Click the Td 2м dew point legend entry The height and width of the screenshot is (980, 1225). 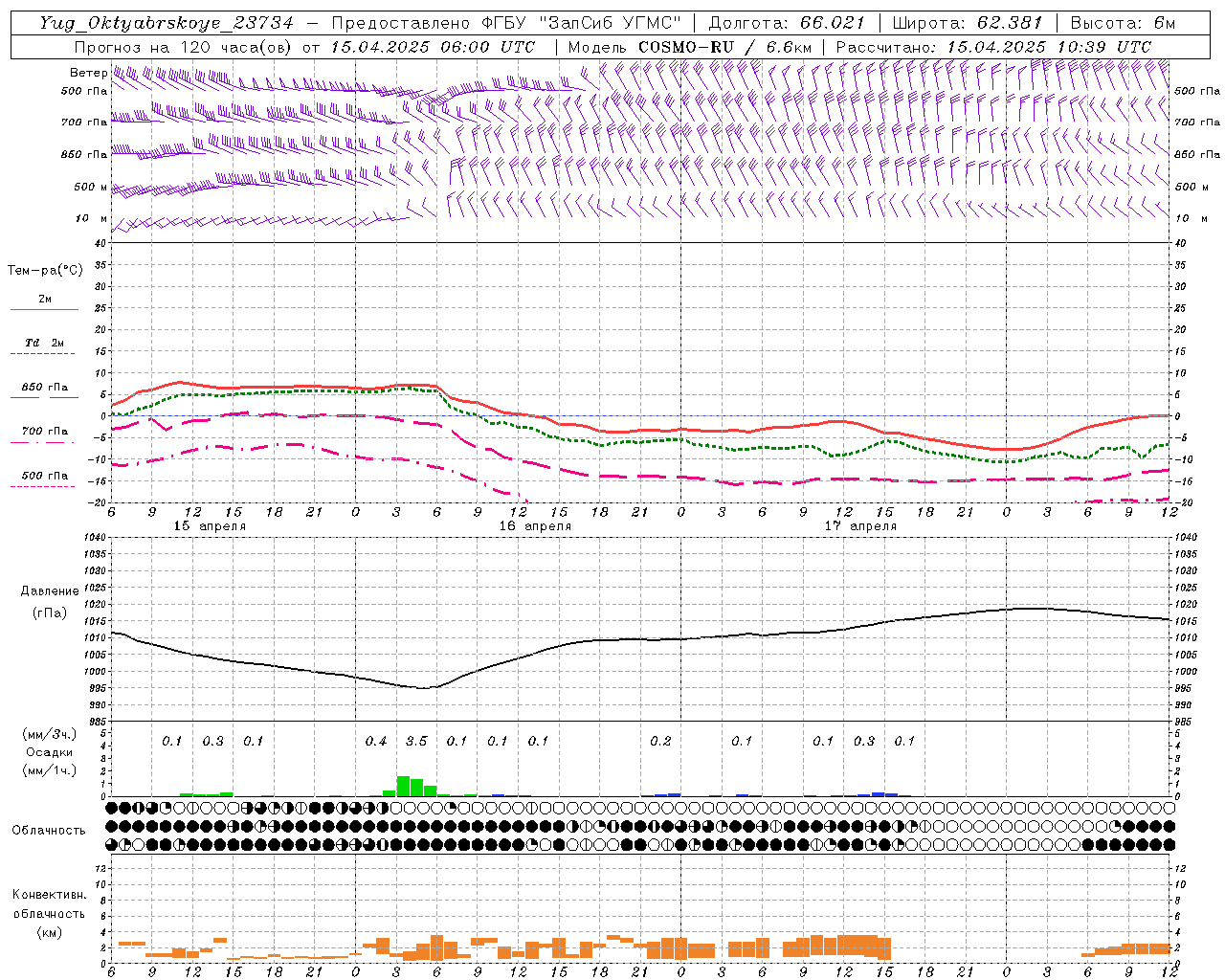pyautogui.click(x=44, y=343)
